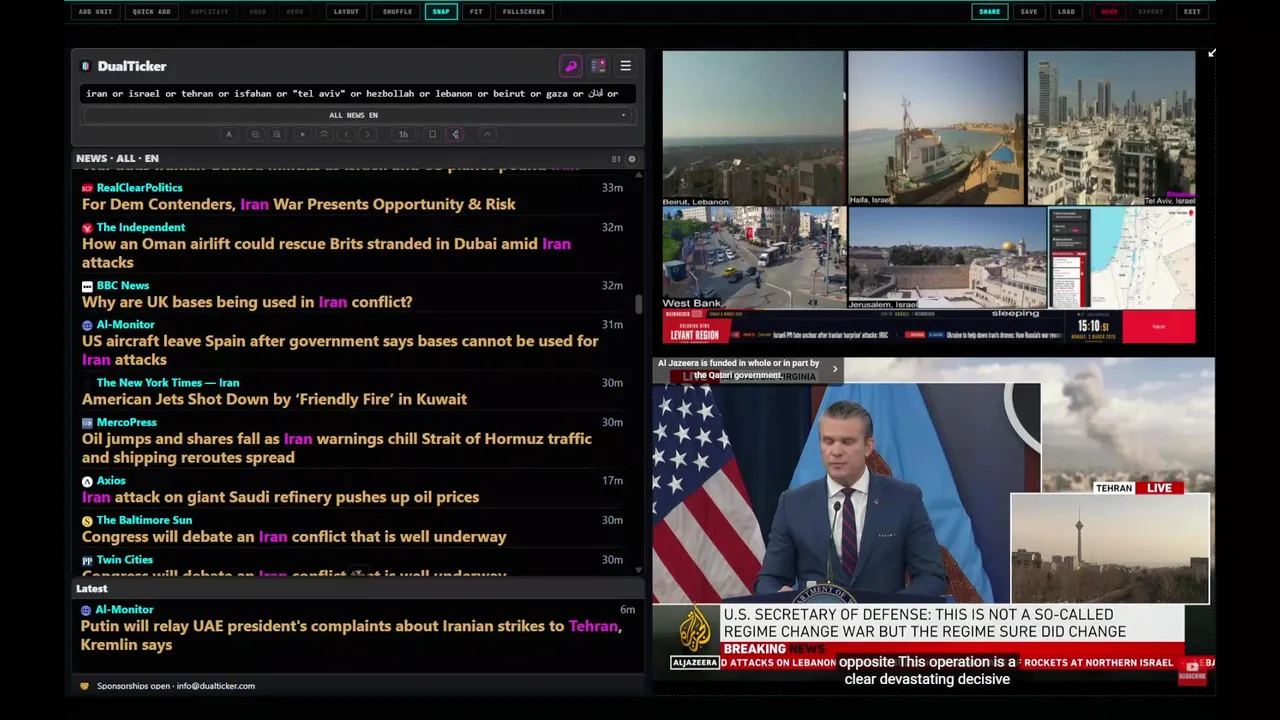Click the EXIT button
Image resolution: width=1280 pixels, height=720 pixels.
tap(1192, 12)
